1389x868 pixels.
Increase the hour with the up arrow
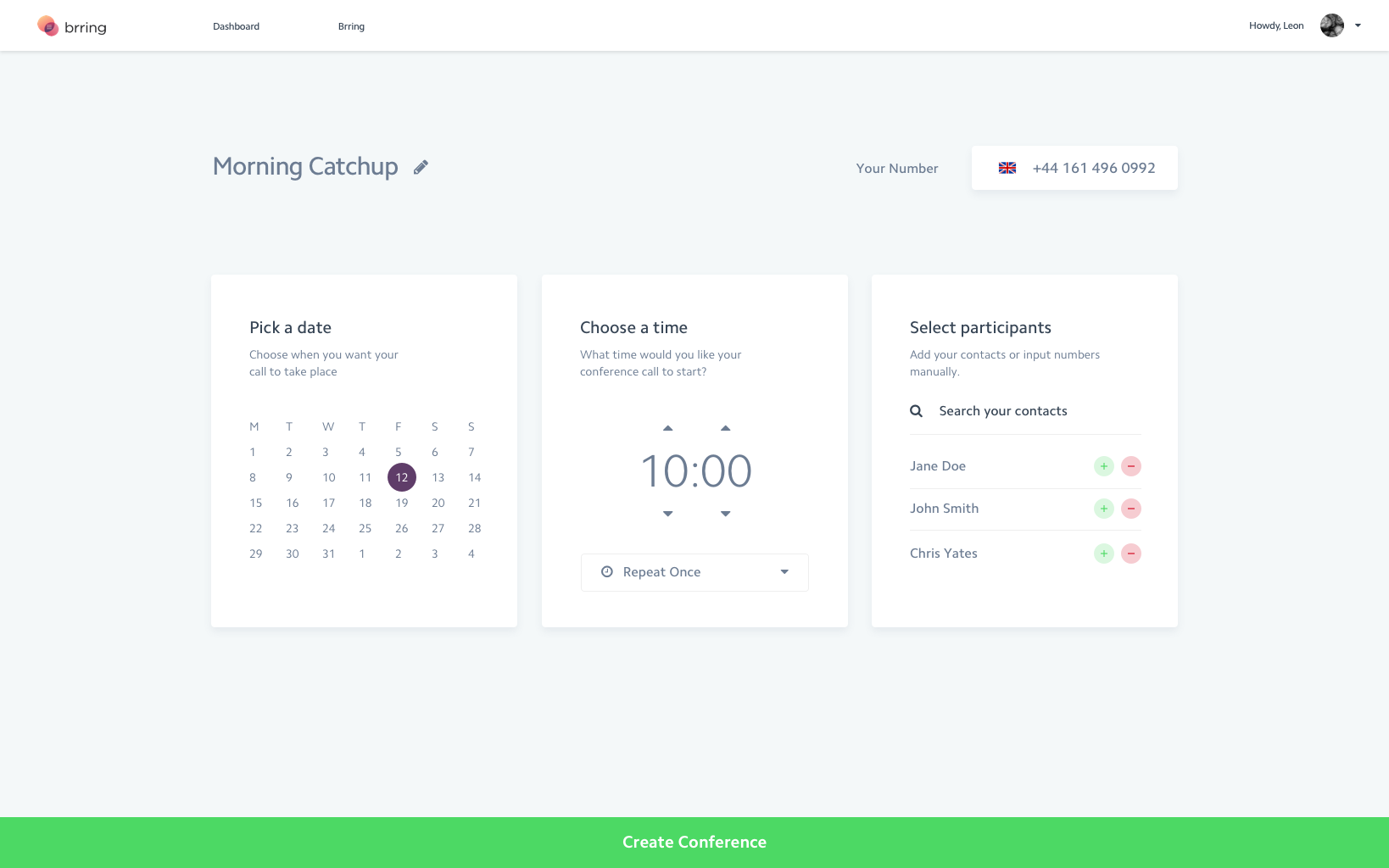668,428
